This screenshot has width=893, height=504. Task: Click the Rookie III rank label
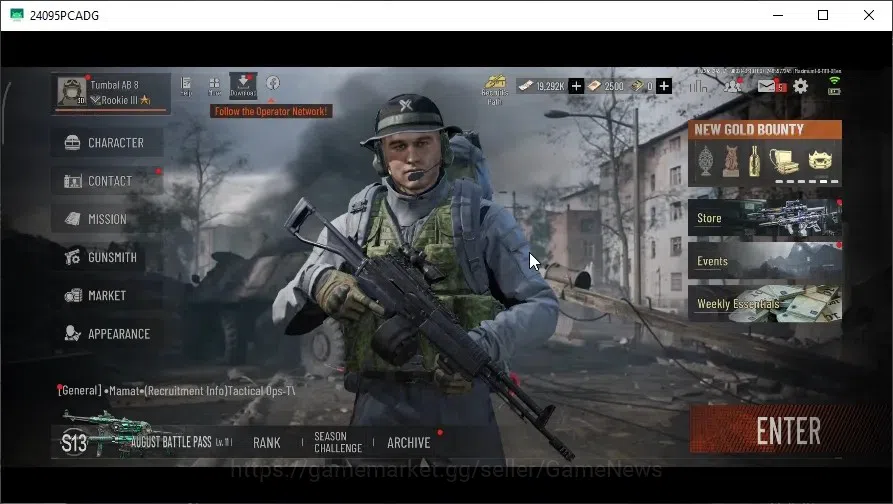click(120, 100)
